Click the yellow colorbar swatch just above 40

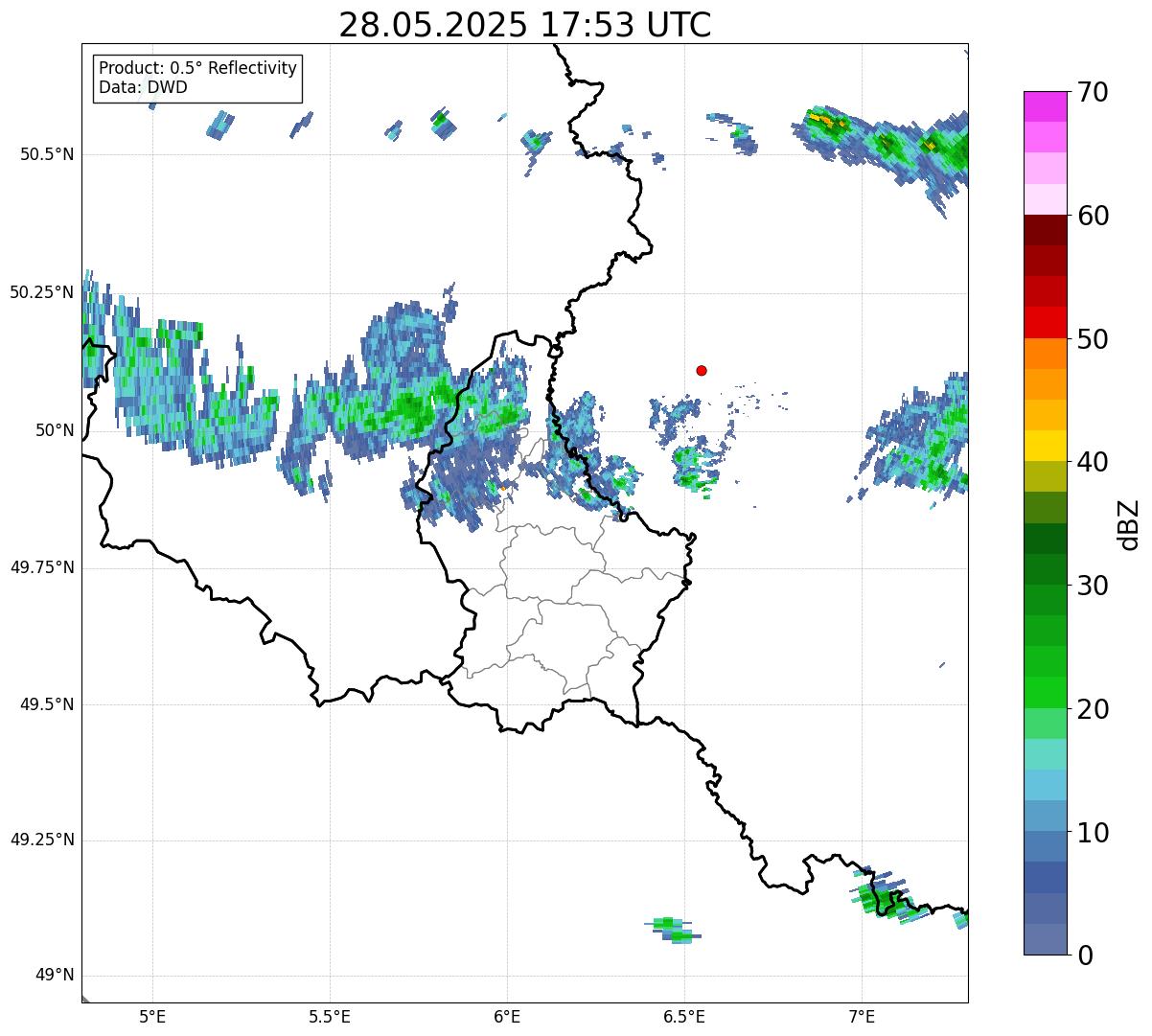click(x=1045, y=446)
